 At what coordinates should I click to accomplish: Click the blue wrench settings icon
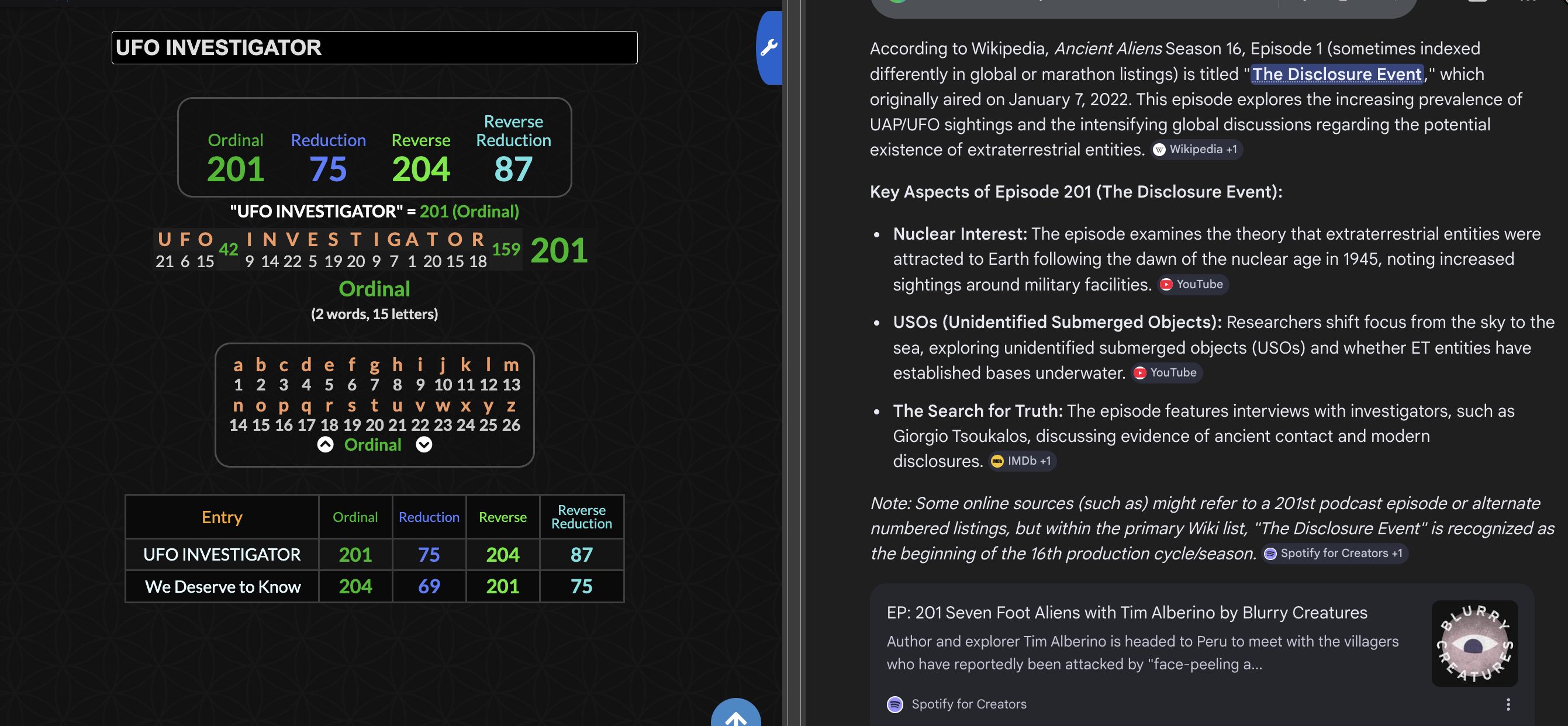tap(769, 47)
